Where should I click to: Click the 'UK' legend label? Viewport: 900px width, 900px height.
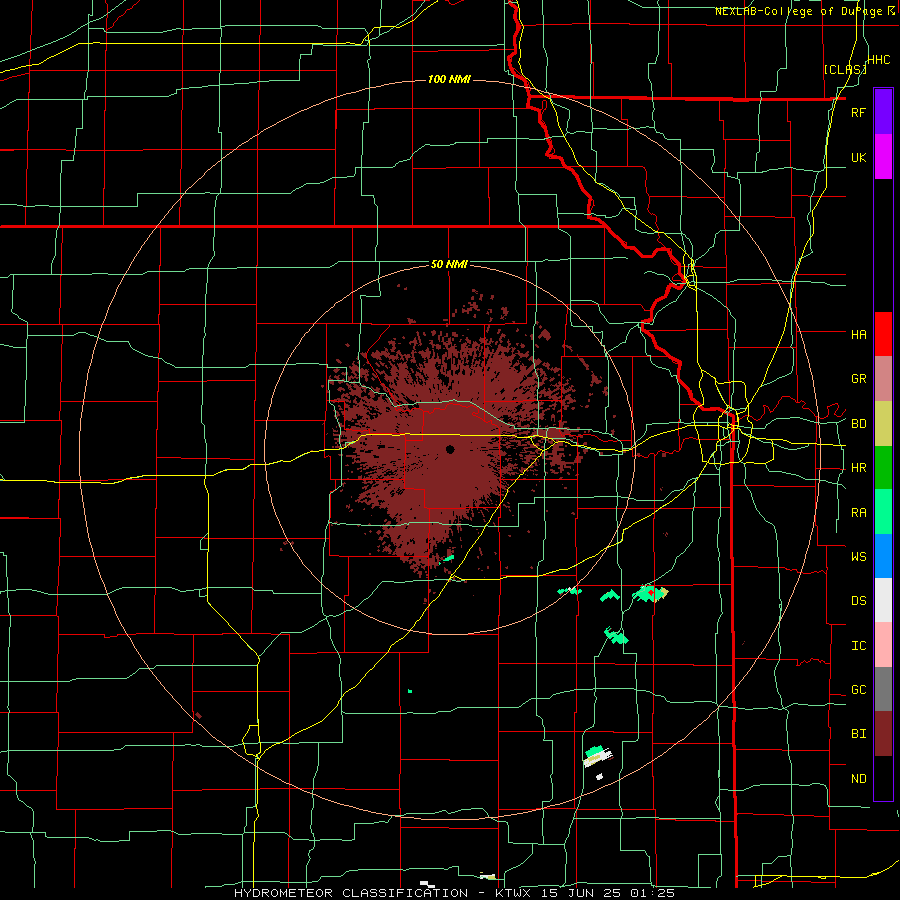858,157
